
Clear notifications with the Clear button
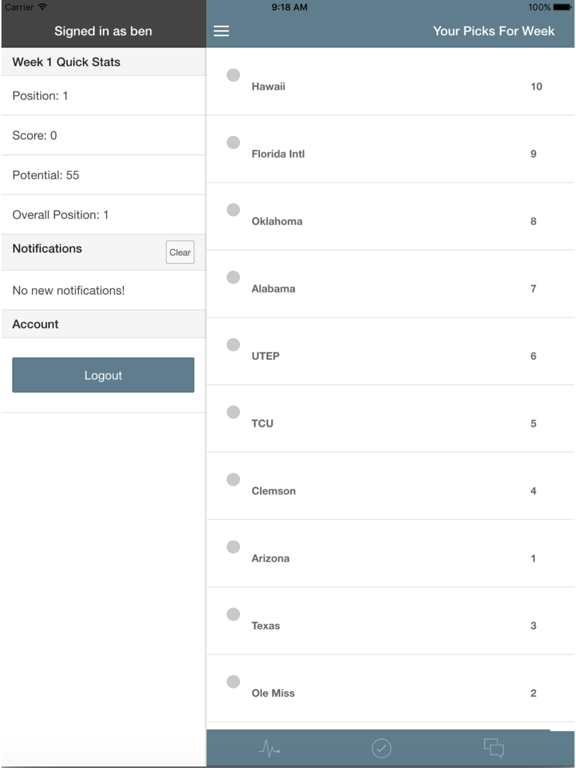180,252
